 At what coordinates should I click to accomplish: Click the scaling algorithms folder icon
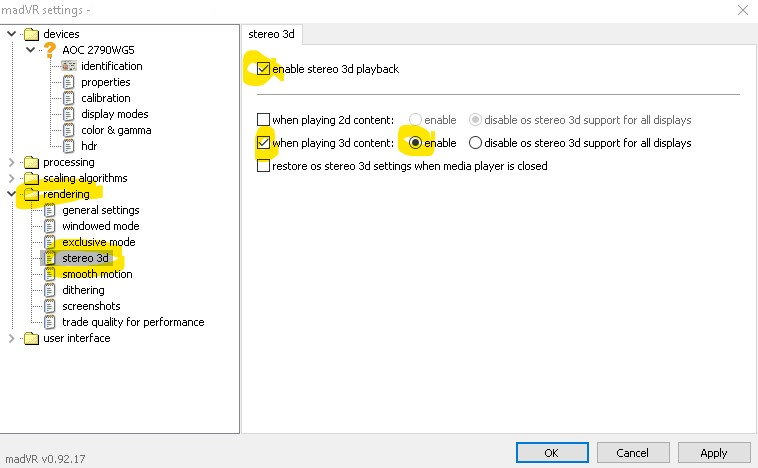pos(31,178)
